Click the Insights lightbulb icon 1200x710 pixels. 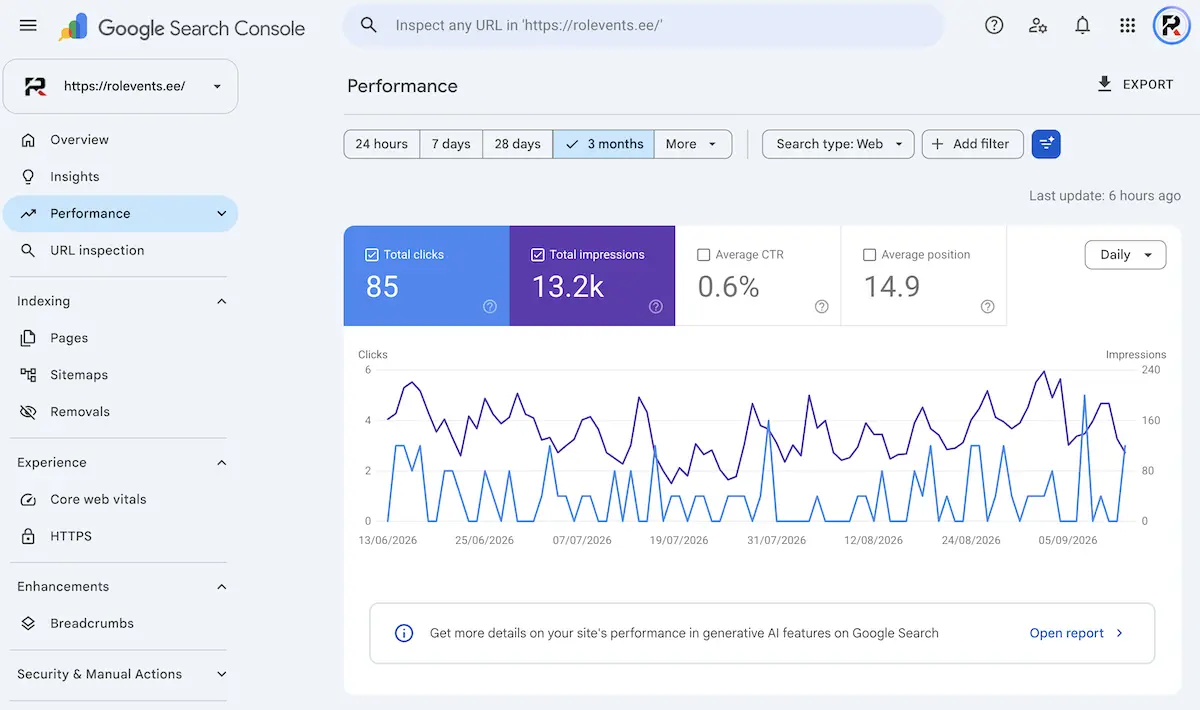tap(29, 177)
